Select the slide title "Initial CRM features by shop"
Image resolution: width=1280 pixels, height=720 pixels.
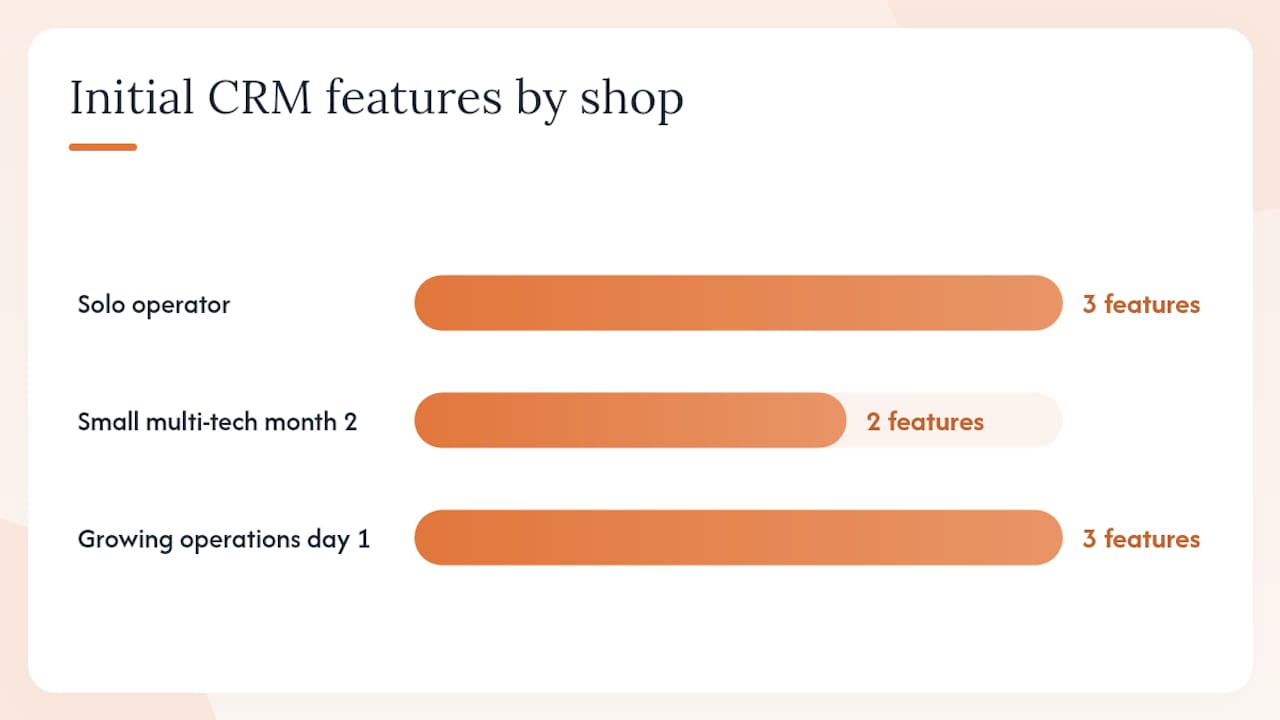coord(376,99)
